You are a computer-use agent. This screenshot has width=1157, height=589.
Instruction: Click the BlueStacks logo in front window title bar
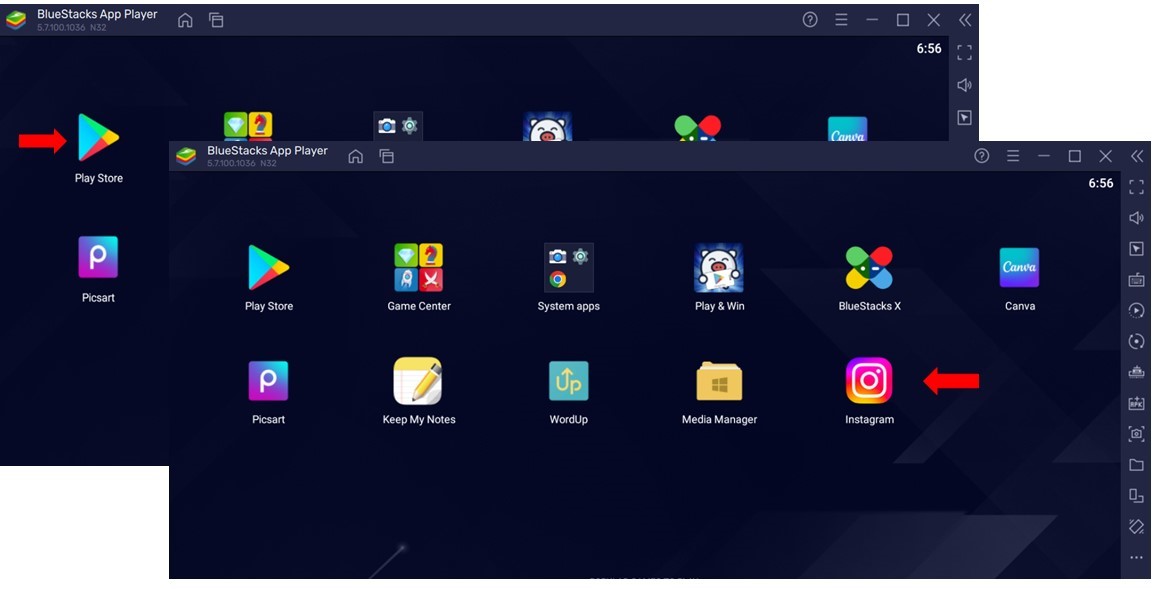point(186,156)
